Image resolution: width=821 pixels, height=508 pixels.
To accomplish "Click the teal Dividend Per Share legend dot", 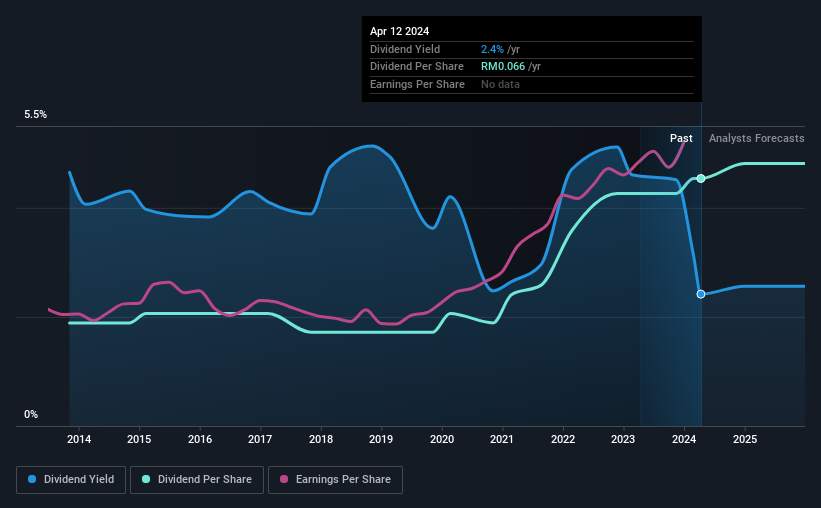I will (x=146, y=479).
